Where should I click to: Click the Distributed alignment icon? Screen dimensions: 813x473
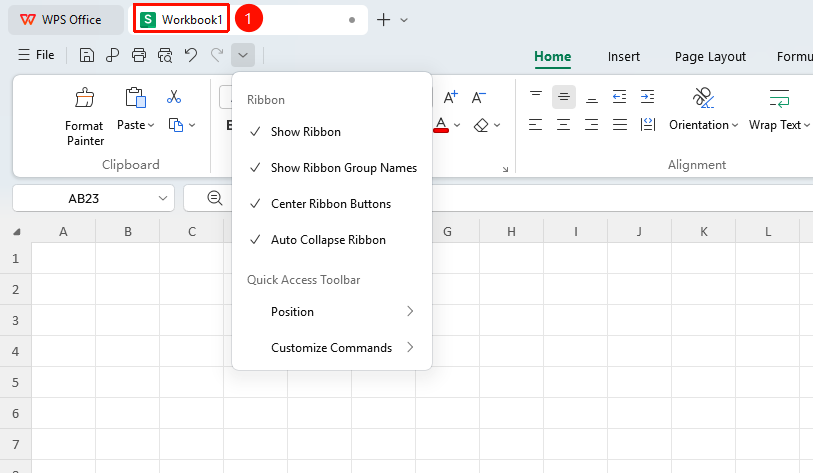pyautogui.click(x=648, y=125)
